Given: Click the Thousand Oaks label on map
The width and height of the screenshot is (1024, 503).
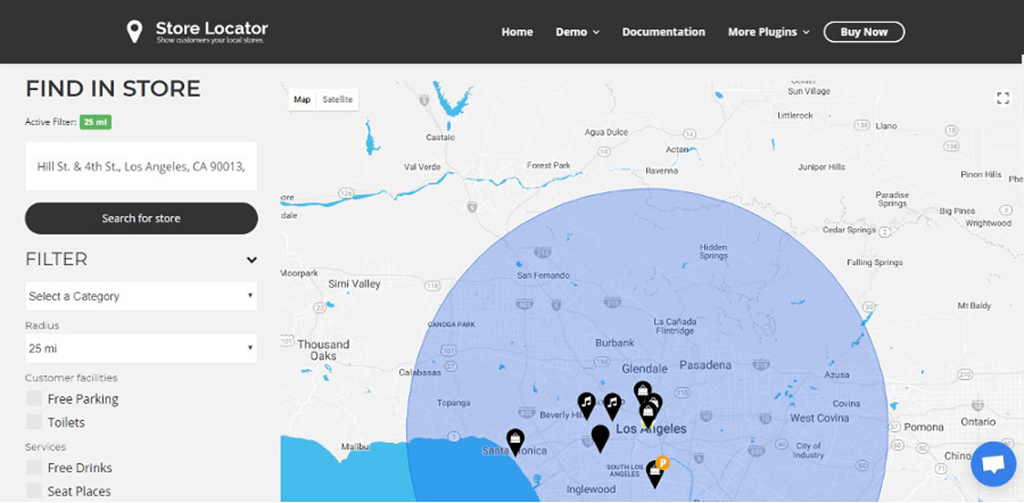Looking at the screenshot, I should pyautogui.click(x=323, y=350).
